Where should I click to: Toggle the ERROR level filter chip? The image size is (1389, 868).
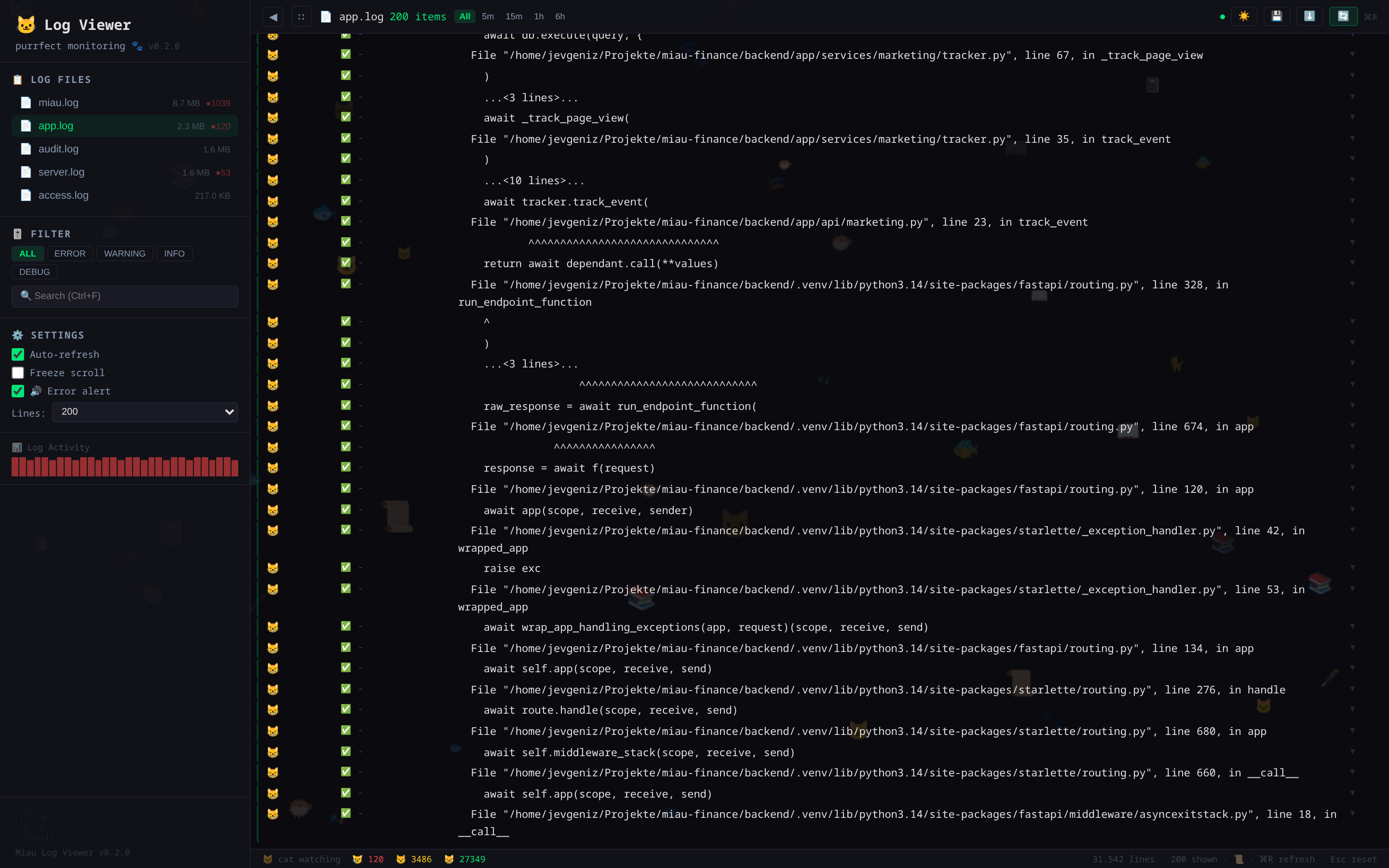tap(70, 253)
